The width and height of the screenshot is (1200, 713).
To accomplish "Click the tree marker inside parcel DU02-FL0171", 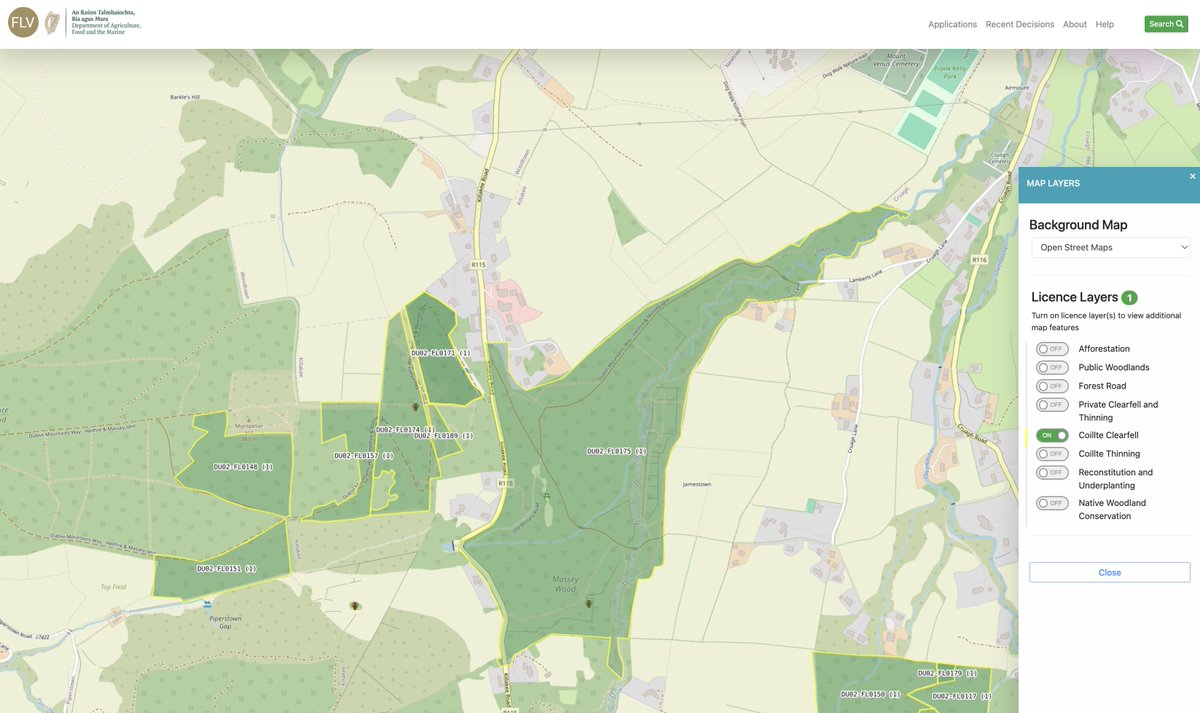I will (x=415, y=407).
